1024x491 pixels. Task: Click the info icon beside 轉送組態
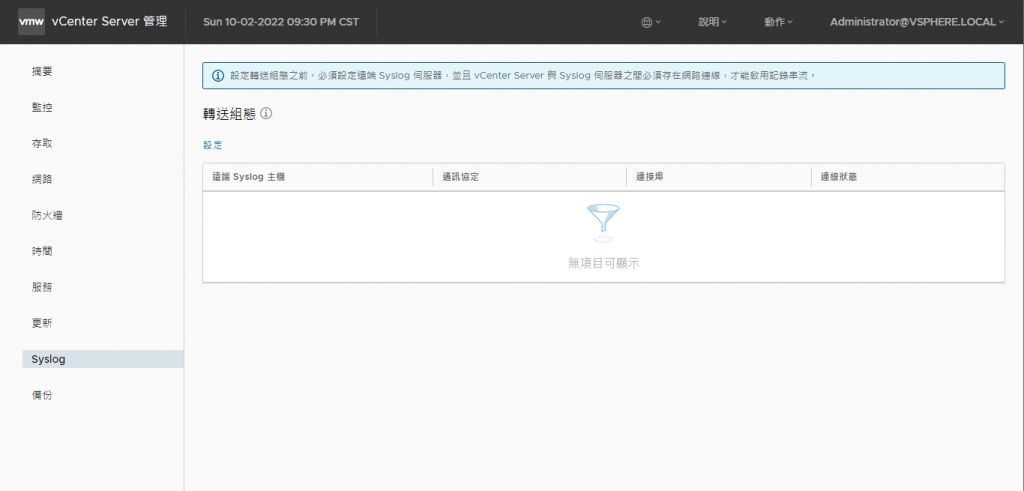pyautogui.click(x=266, y=113)
